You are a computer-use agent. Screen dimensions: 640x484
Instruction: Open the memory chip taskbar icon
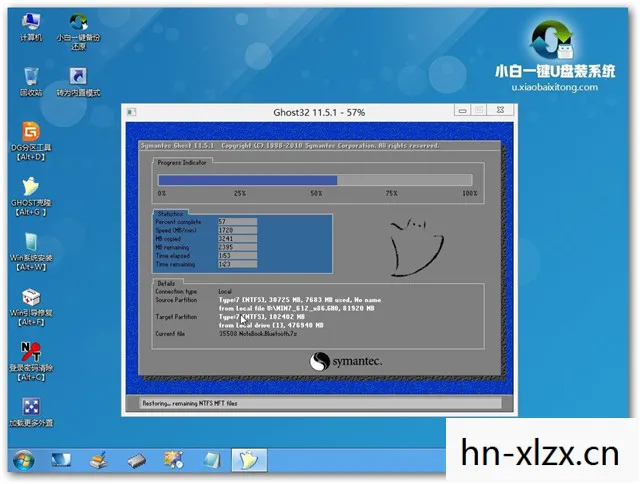[136, 461]
